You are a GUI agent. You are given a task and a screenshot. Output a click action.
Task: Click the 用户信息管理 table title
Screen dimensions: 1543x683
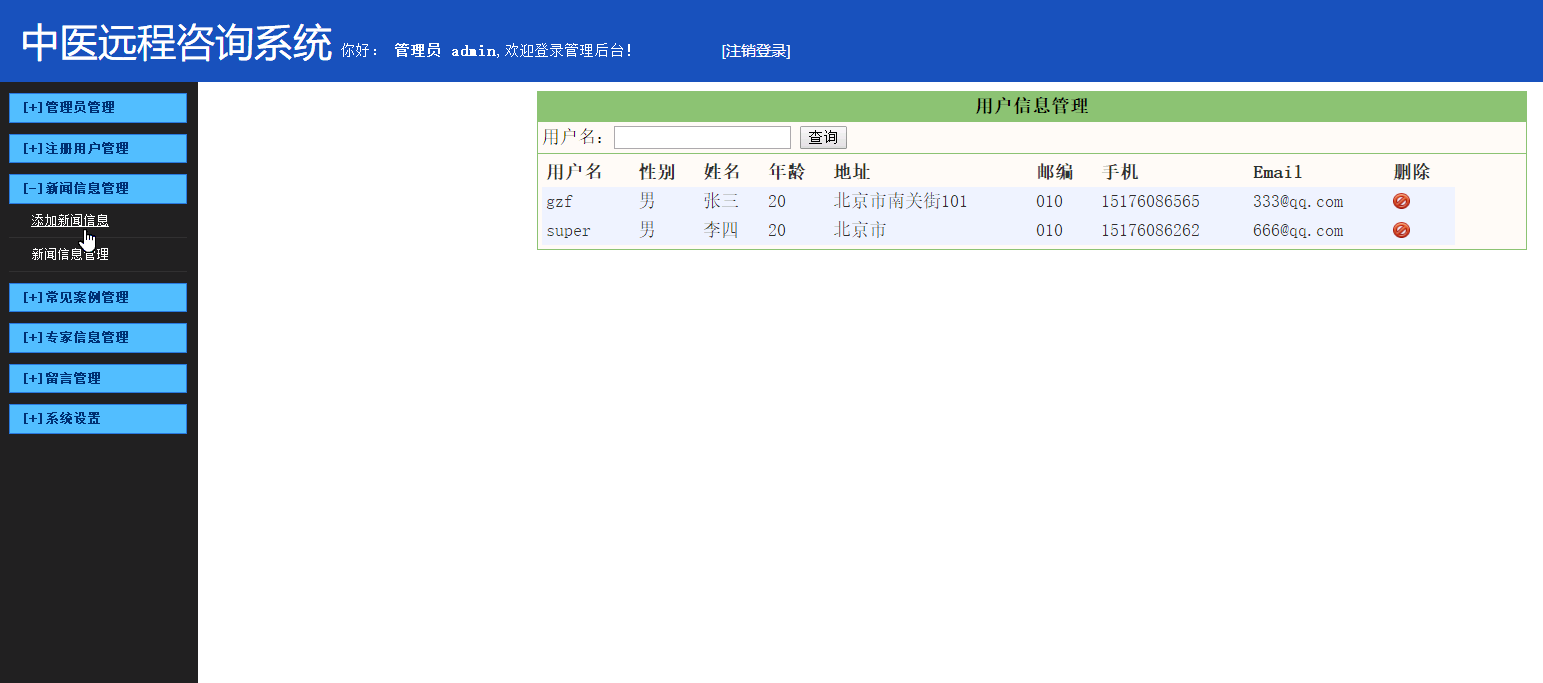point(1032,106)
